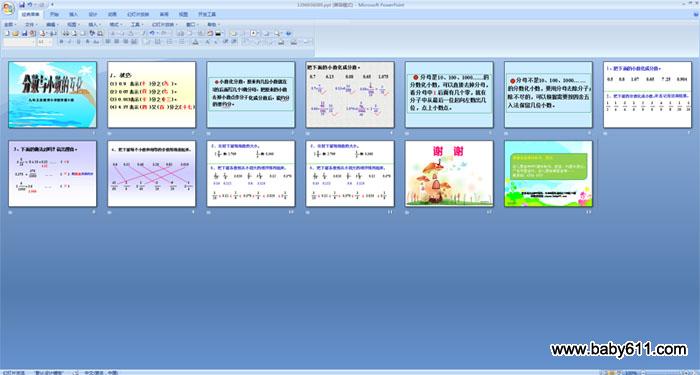Image resolution: width=700 pixels, height=375 pixels.
Task: Click Save icon in quick access toolbar
Action: click(x=22, y=5)
